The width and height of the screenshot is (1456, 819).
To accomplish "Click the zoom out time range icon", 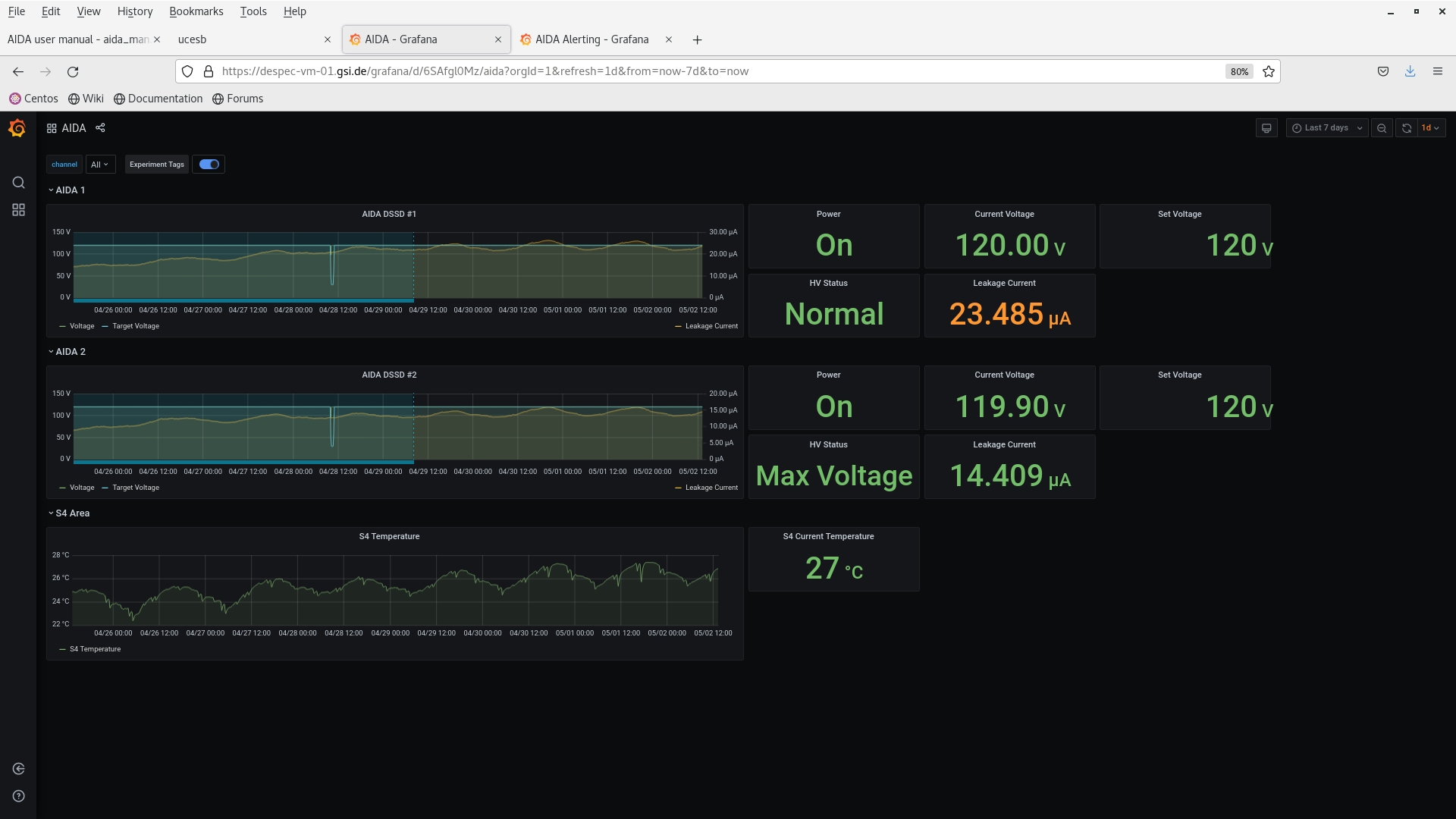I will [x=1382, y=128].
